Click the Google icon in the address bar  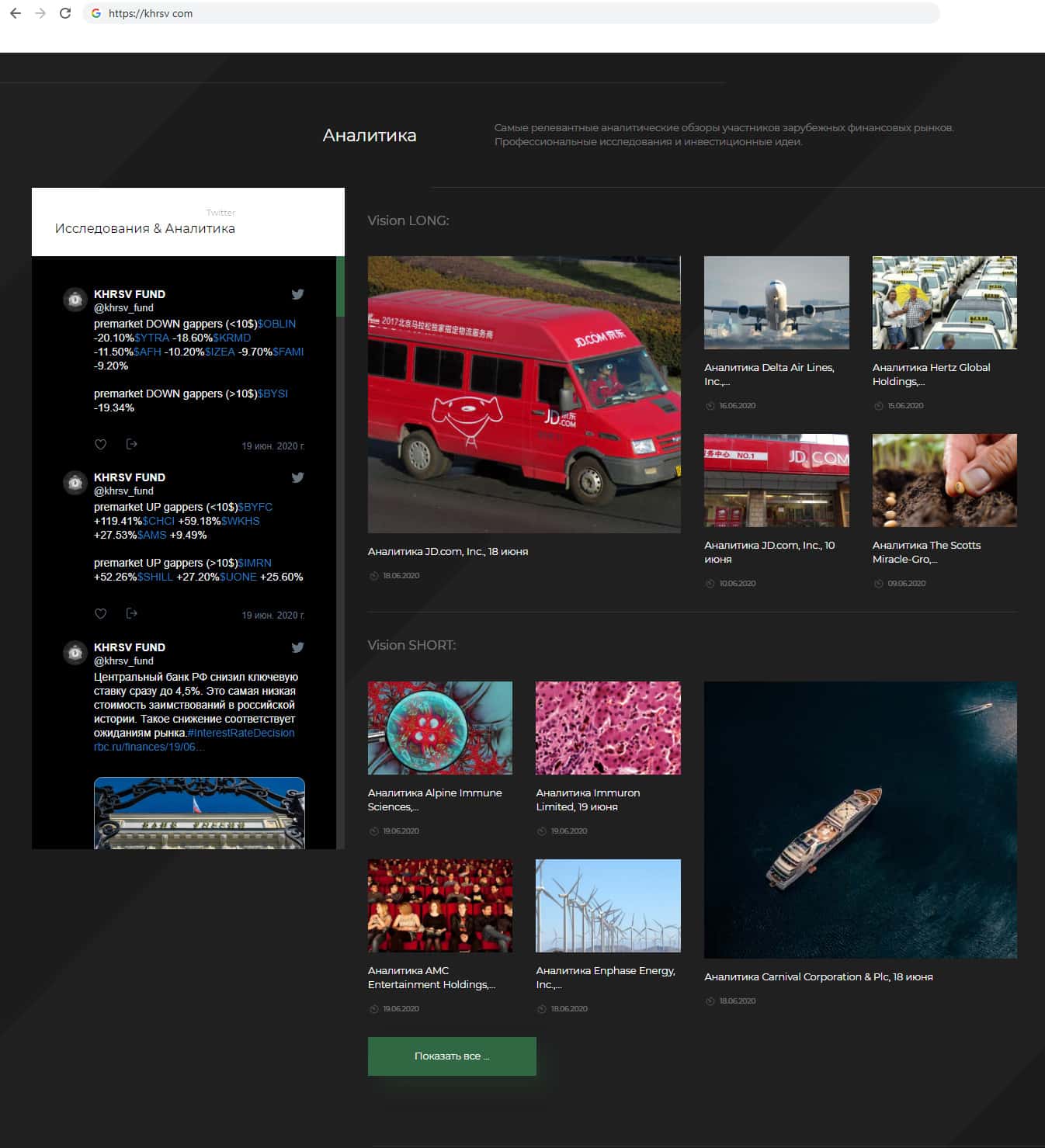click(x=96, y=13)
